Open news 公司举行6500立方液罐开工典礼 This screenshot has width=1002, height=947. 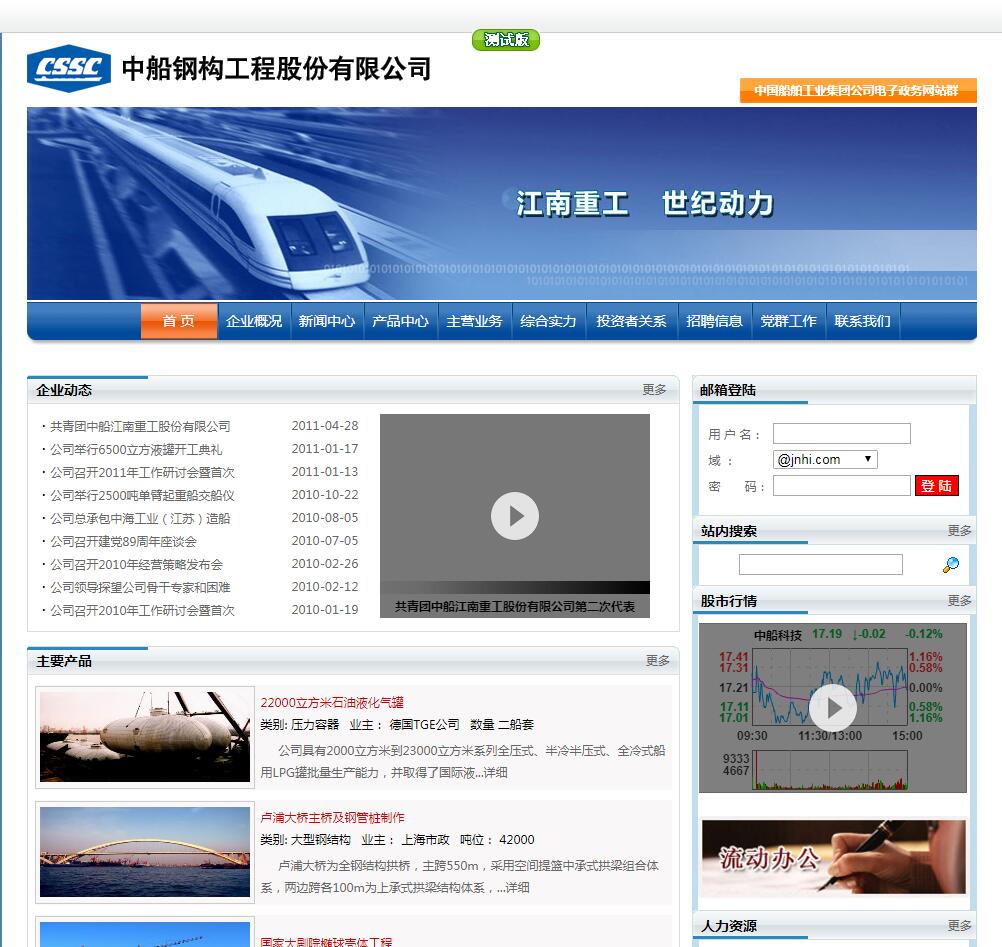point(136,449)
